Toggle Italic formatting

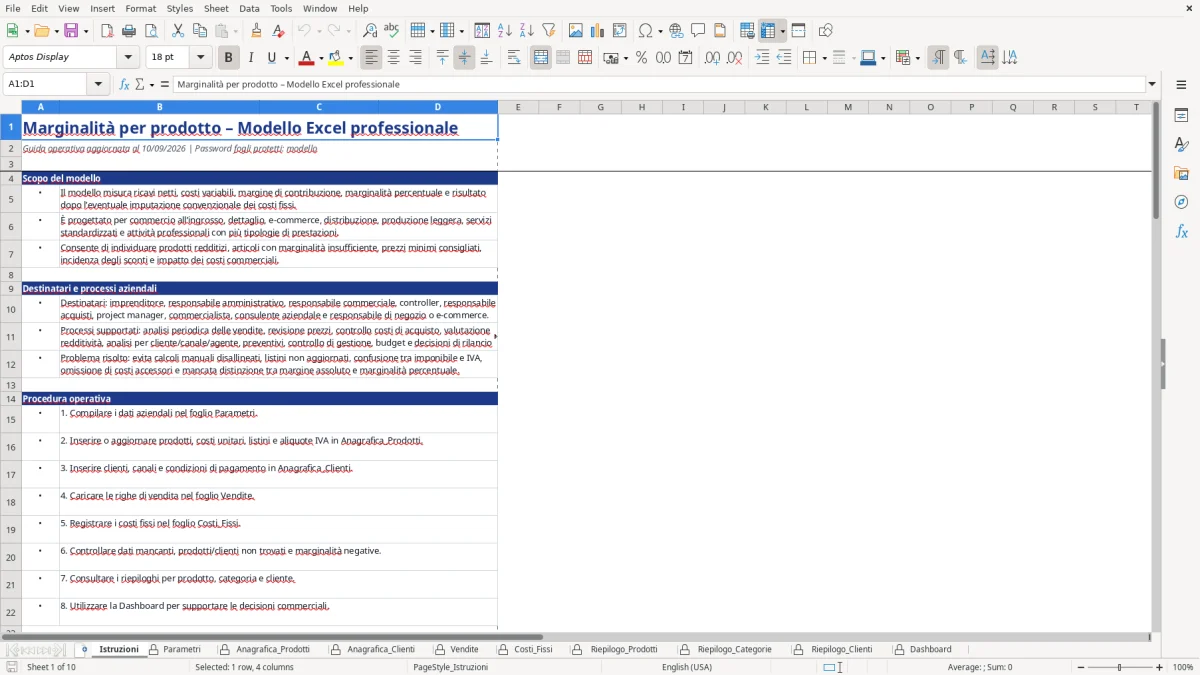pos(250,58)
